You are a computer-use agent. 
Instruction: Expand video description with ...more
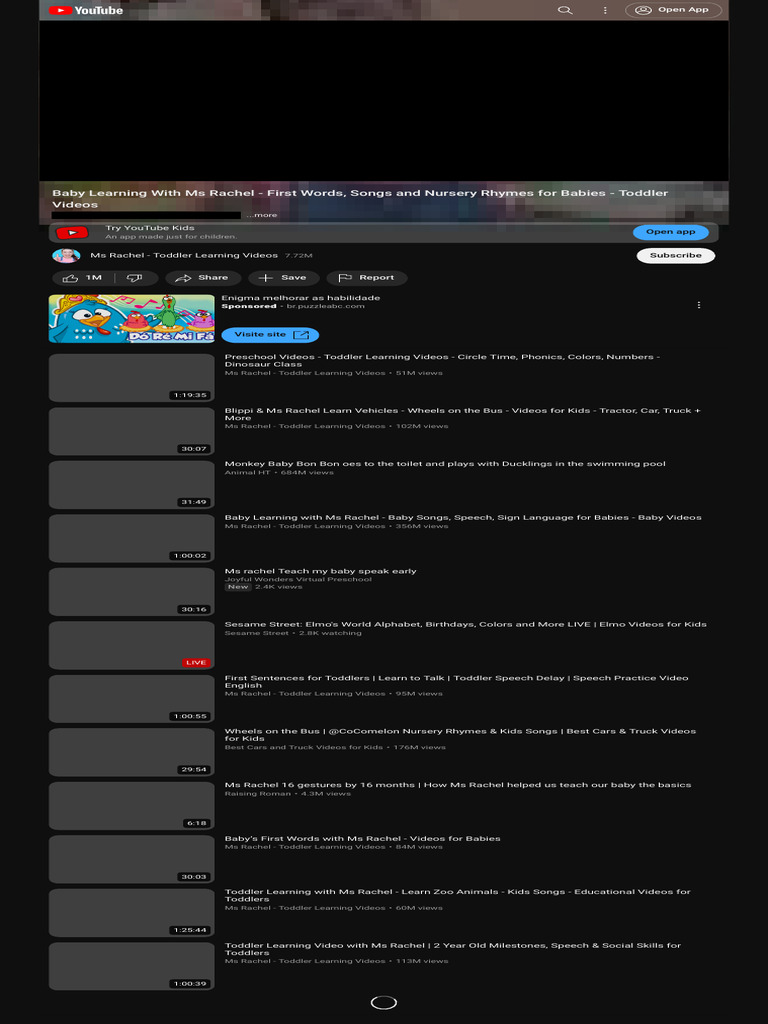[x=261, y=215]
